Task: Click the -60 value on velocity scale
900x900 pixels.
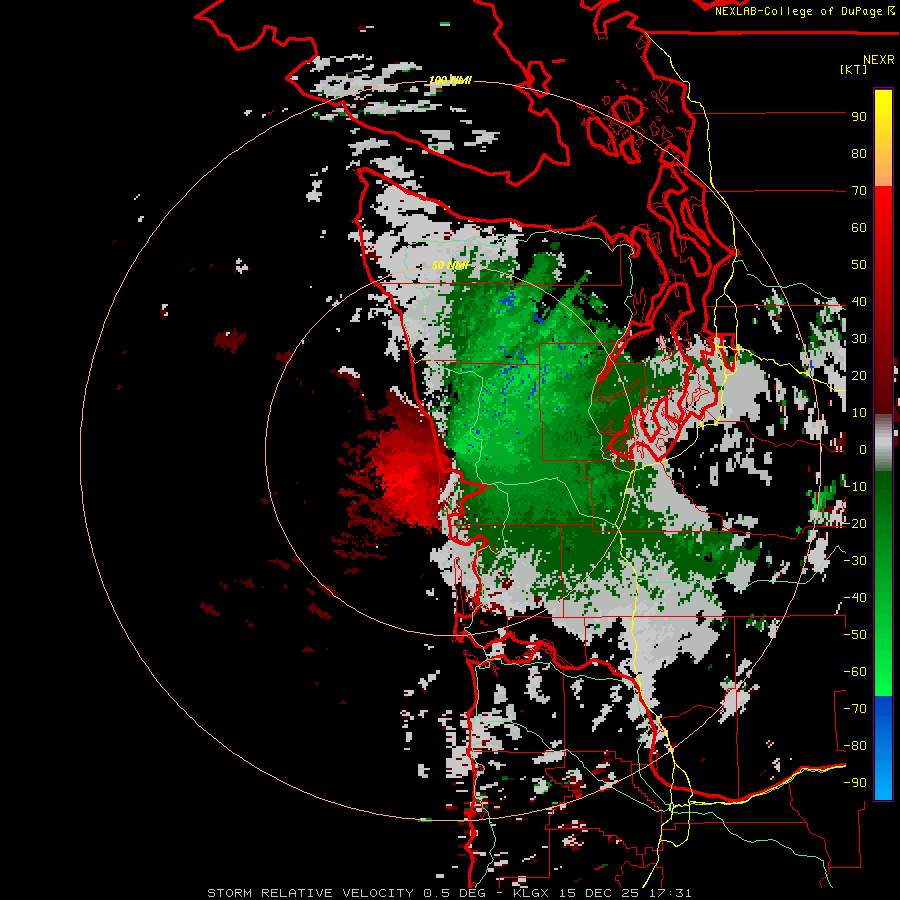Action: click(855, 672)
